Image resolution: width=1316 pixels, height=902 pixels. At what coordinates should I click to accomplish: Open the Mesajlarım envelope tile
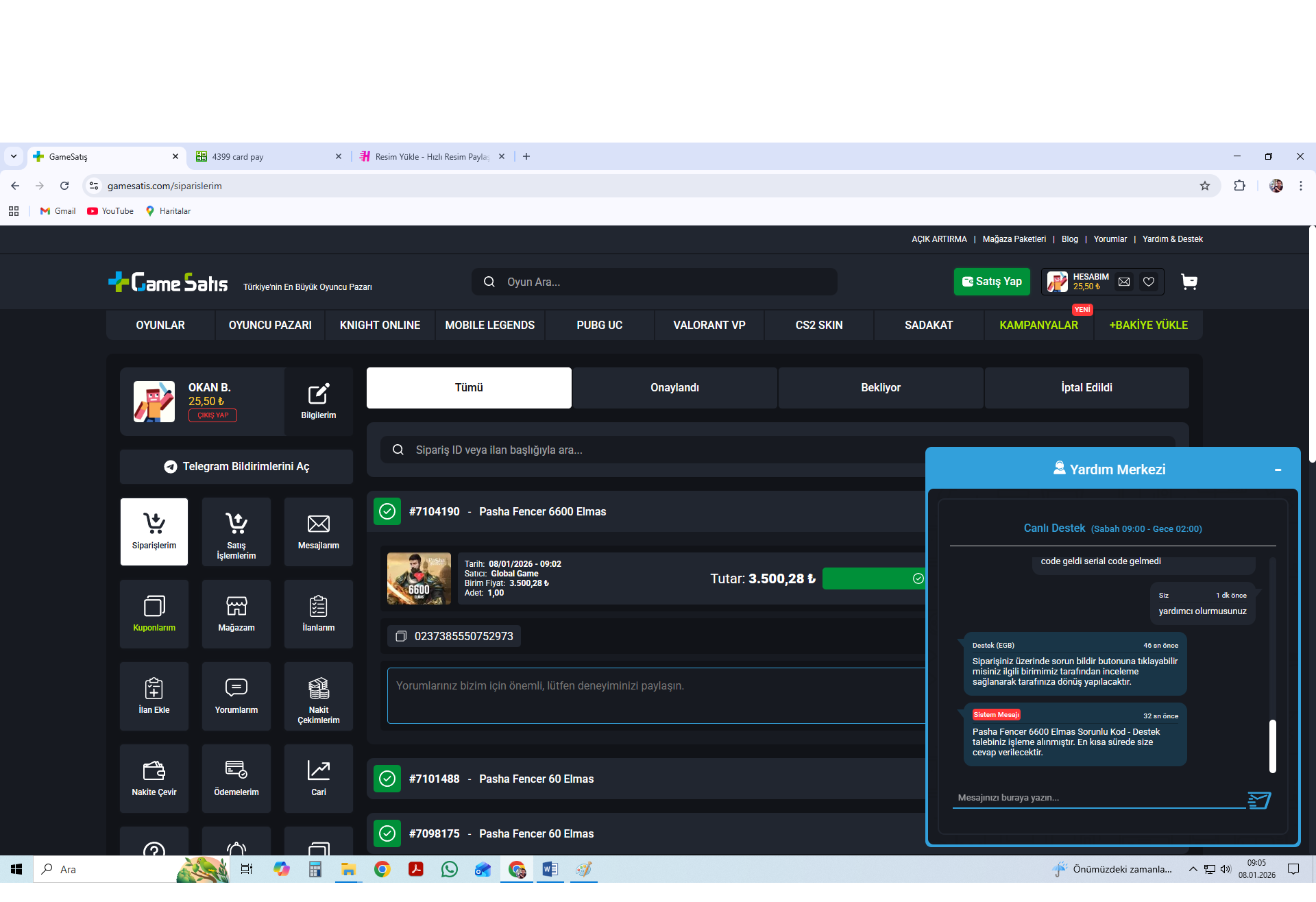319,532
